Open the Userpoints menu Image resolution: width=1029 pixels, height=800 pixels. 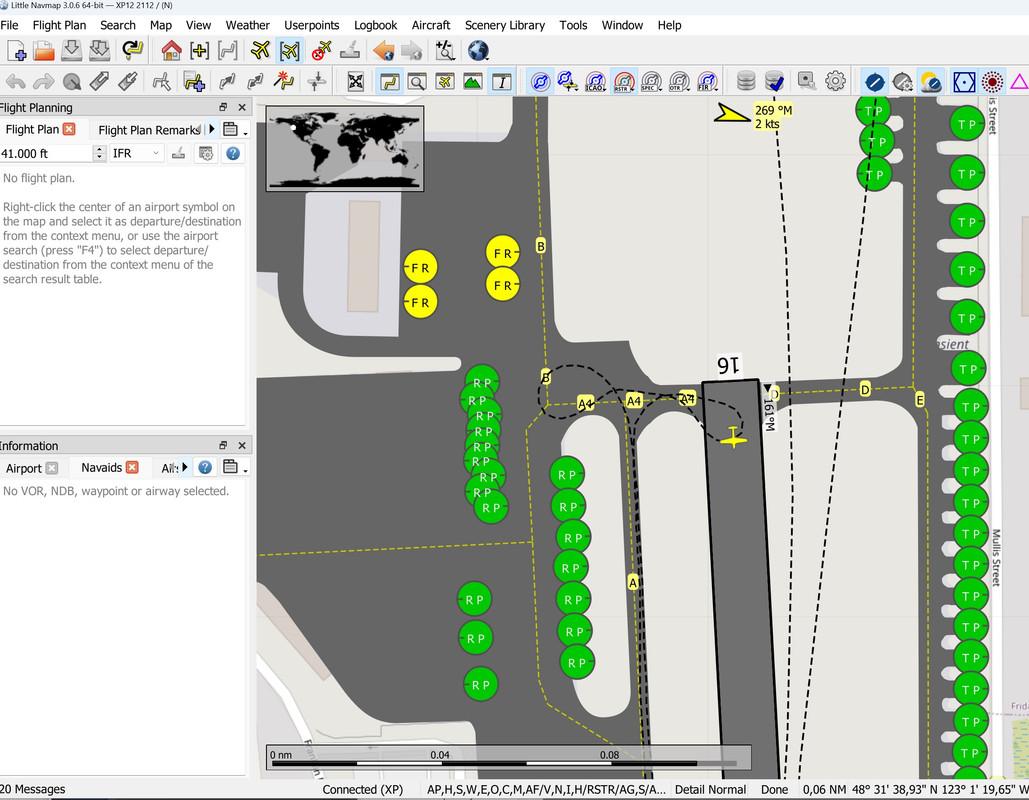click(x=312, y=25)
